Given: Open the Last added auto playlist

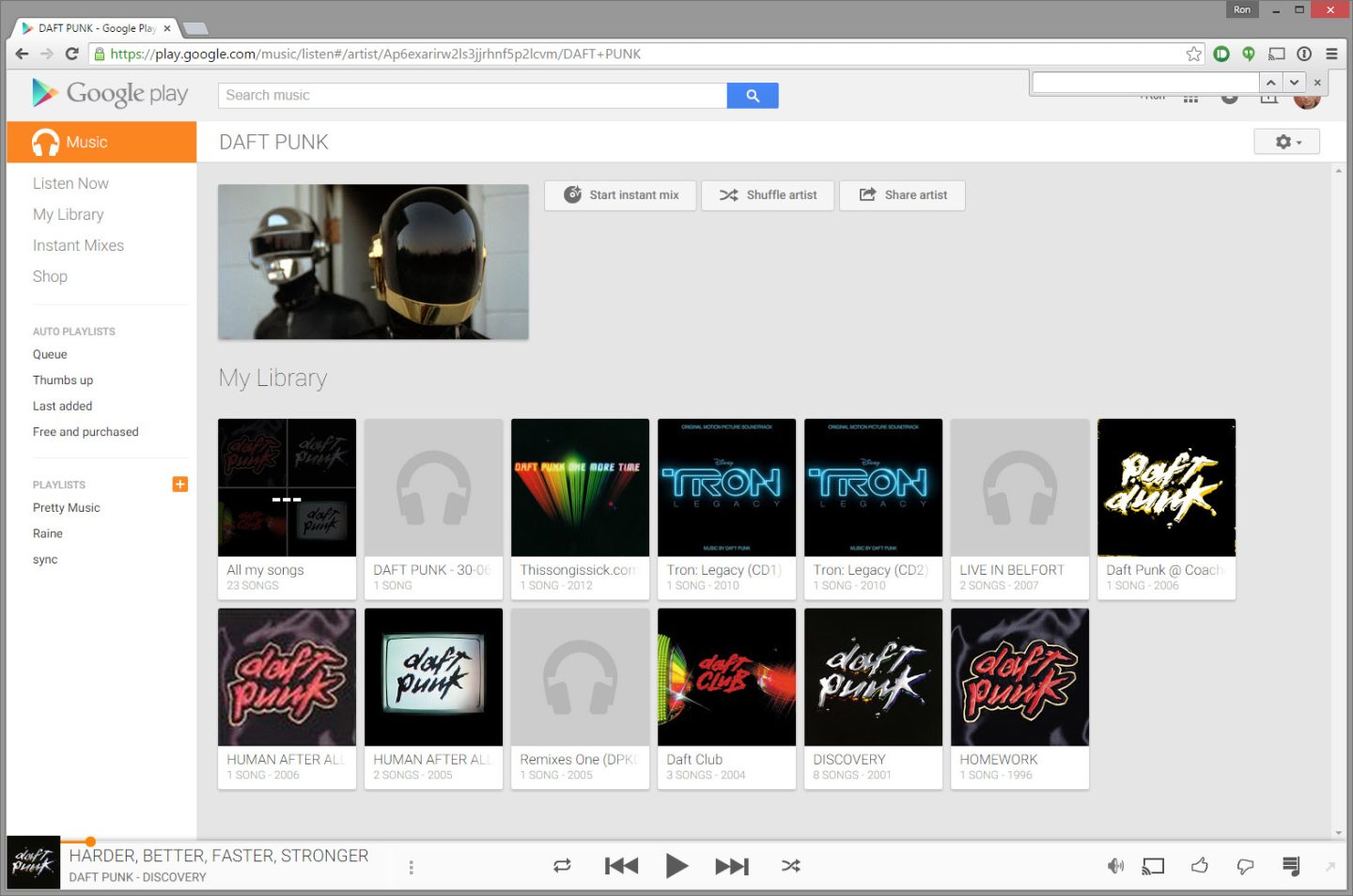Looking at the screenshot, I should [x=63, y=407].
